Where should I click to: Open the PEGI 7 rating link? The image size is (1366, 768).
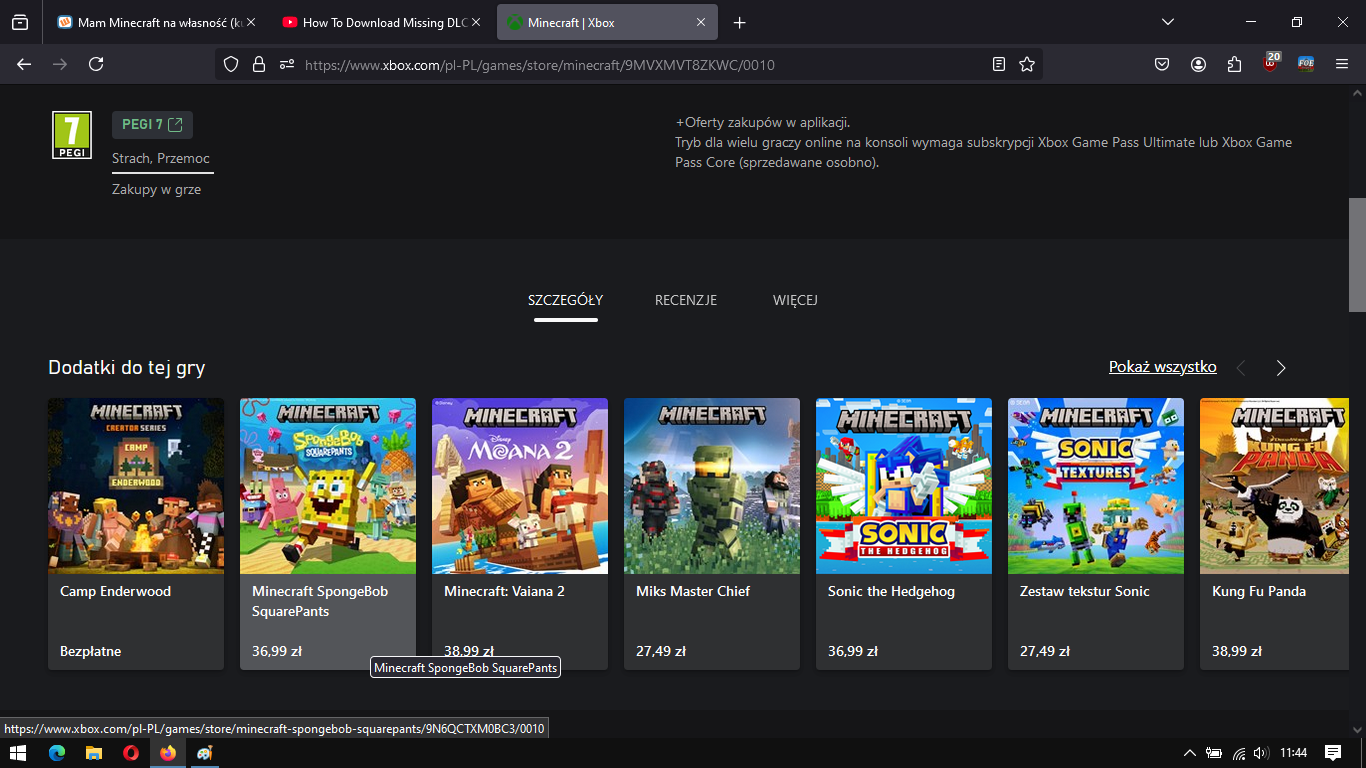(x=152, y=125)
